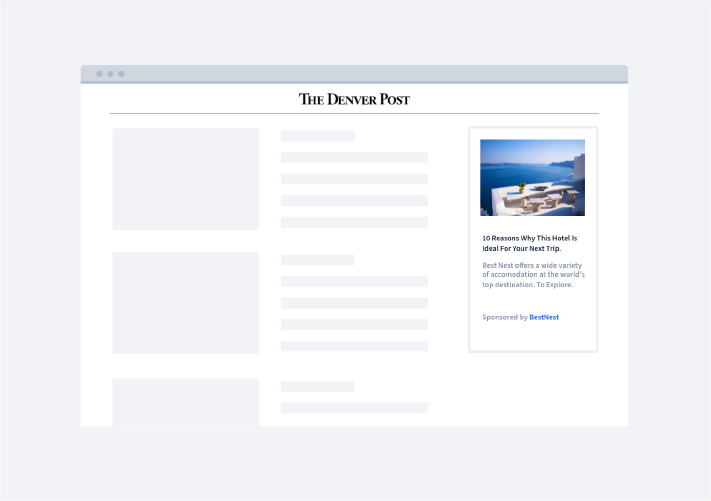
Task: Click the second article's last text line
Action: coord(354,346)
